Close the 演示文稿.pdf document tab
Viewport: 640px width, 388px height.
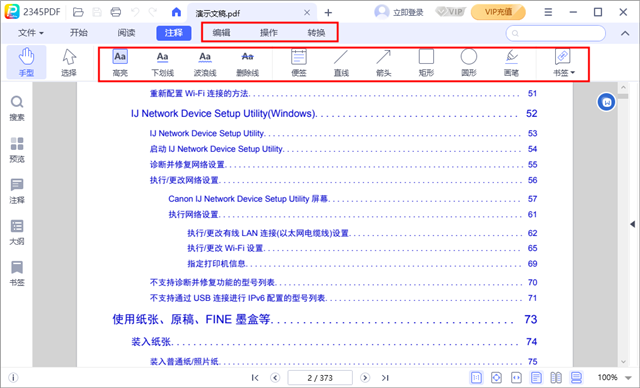coord(307,13)
